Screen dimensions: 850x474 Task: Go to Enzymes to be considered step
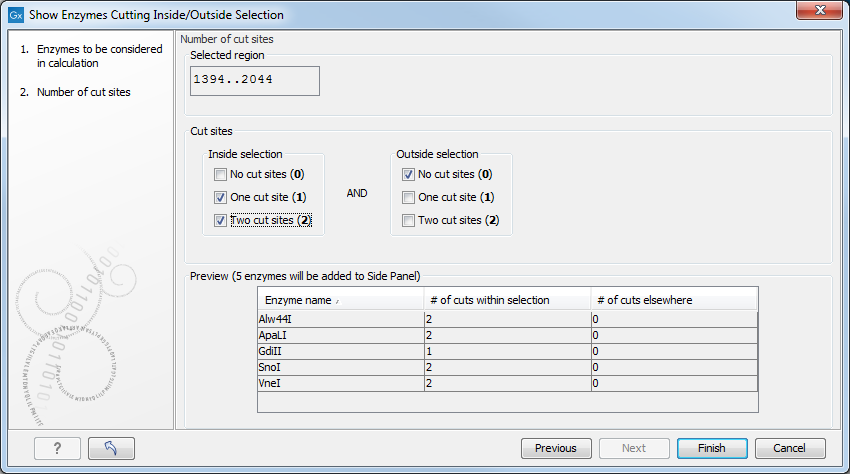pyautogui.click(x=98, y=56)
